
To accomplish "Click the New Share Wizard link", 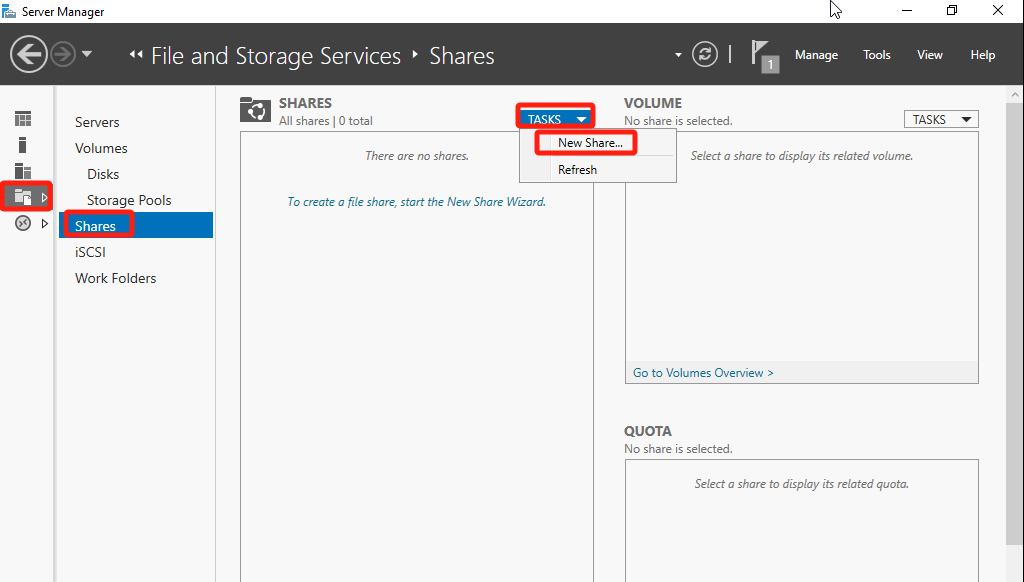I will [x=416, y=202].
